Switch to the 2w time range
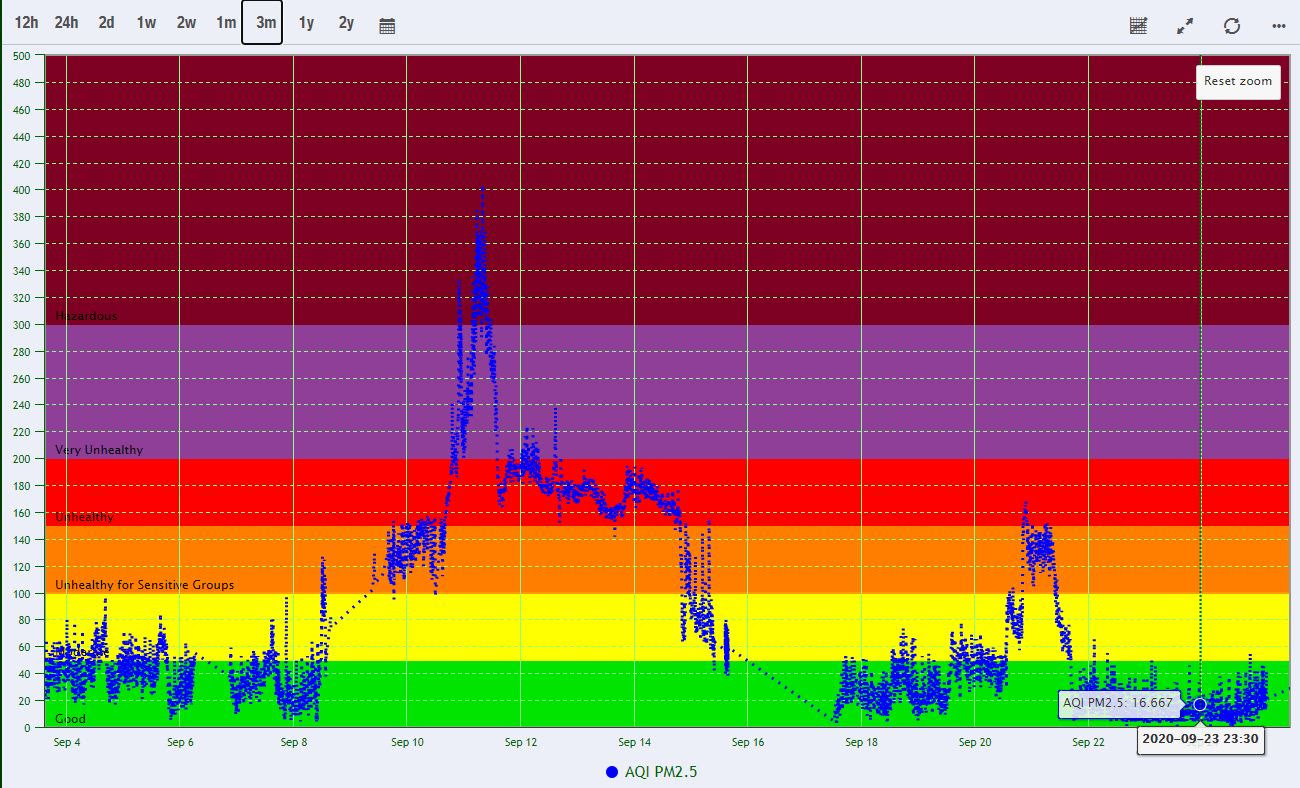 click(x=186, y=23)
